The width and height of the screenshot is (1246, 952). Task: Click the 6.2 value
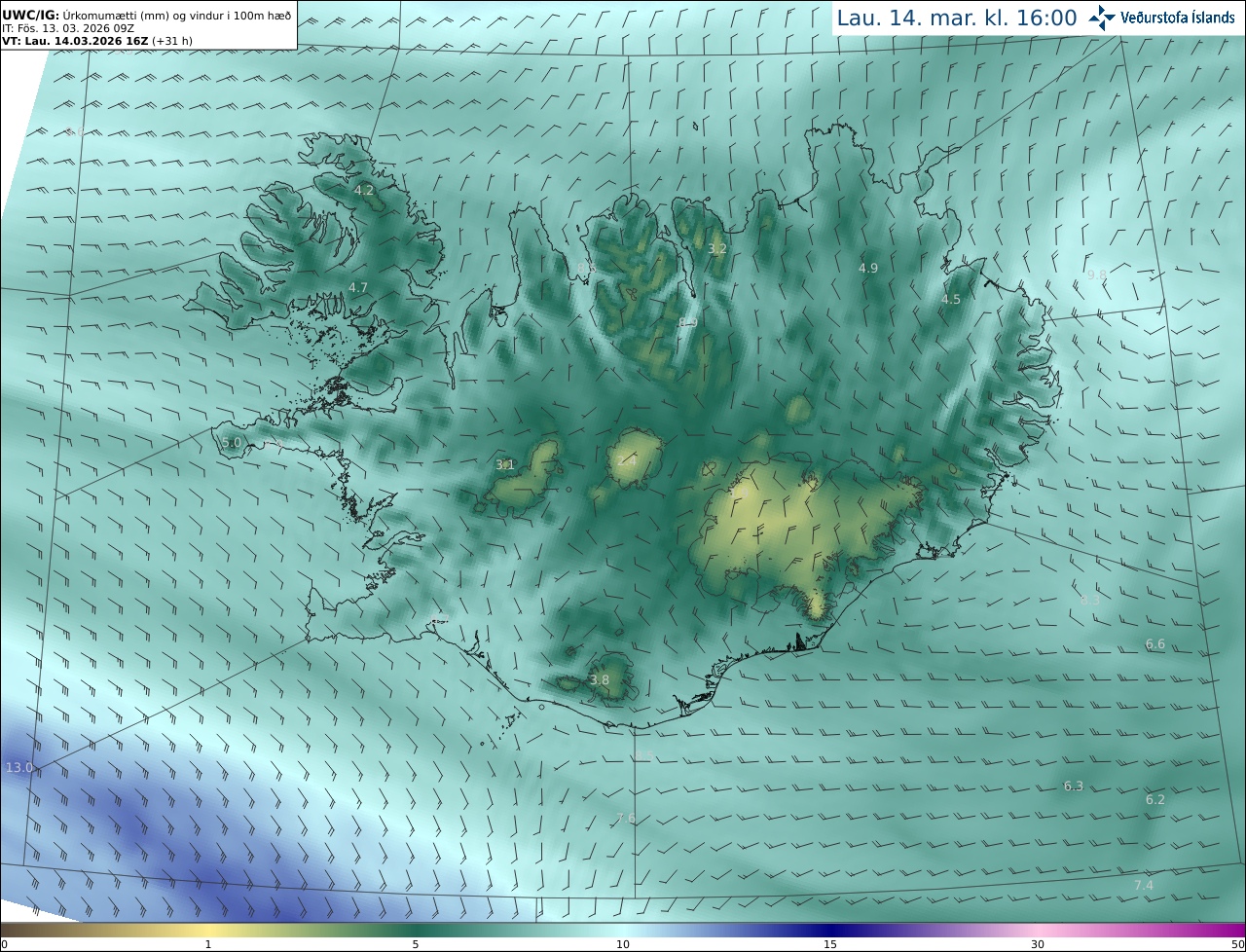1154,799
